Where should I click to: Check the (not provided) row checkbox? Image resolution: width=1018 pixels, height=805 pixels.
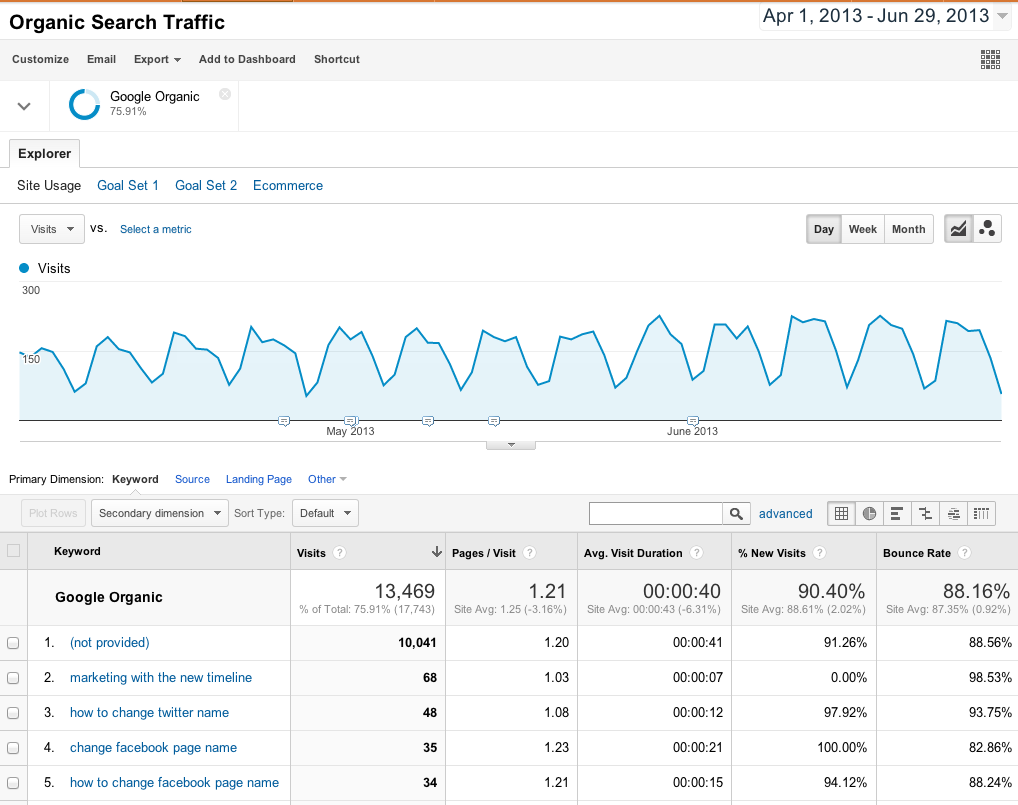point(13,643)
